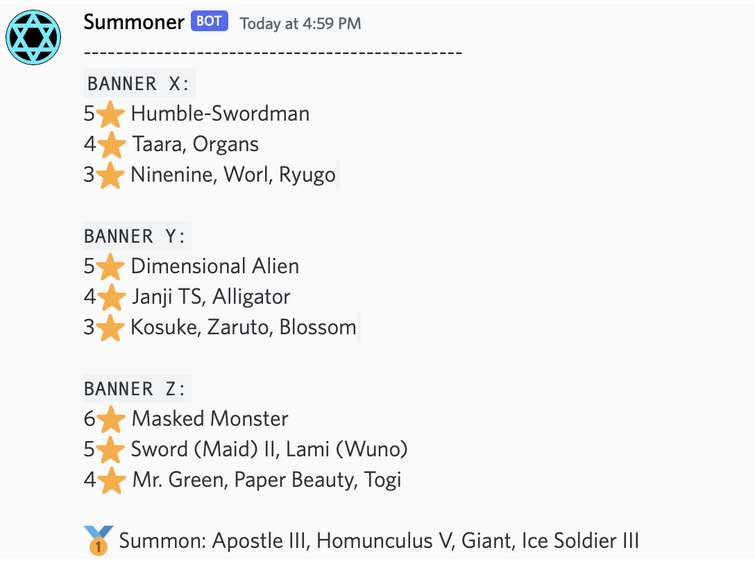Viewport: 755px width, 577px height.
Task: Click the star emoji beside Kosuke, Zaruto, Blossom
Action: pyautogui.click(x=110, y=328)
